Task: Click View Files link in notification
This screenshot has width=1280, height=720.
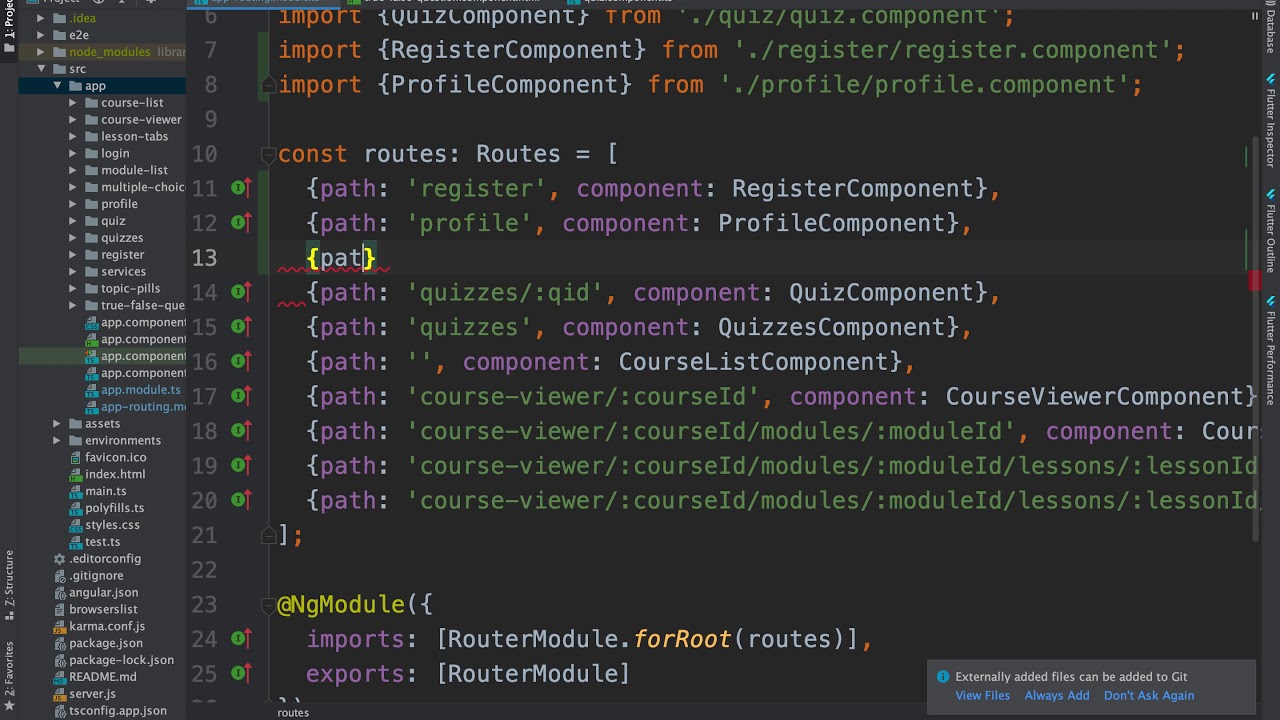Action: (982, 696)
